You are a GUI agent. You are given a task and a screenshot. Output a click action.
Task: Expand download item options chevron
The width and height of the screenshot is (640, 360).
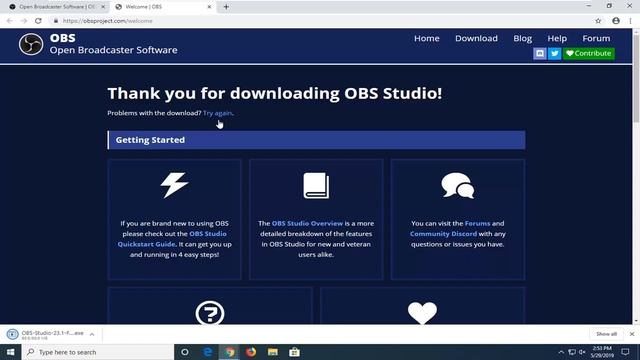click(92, 334)
